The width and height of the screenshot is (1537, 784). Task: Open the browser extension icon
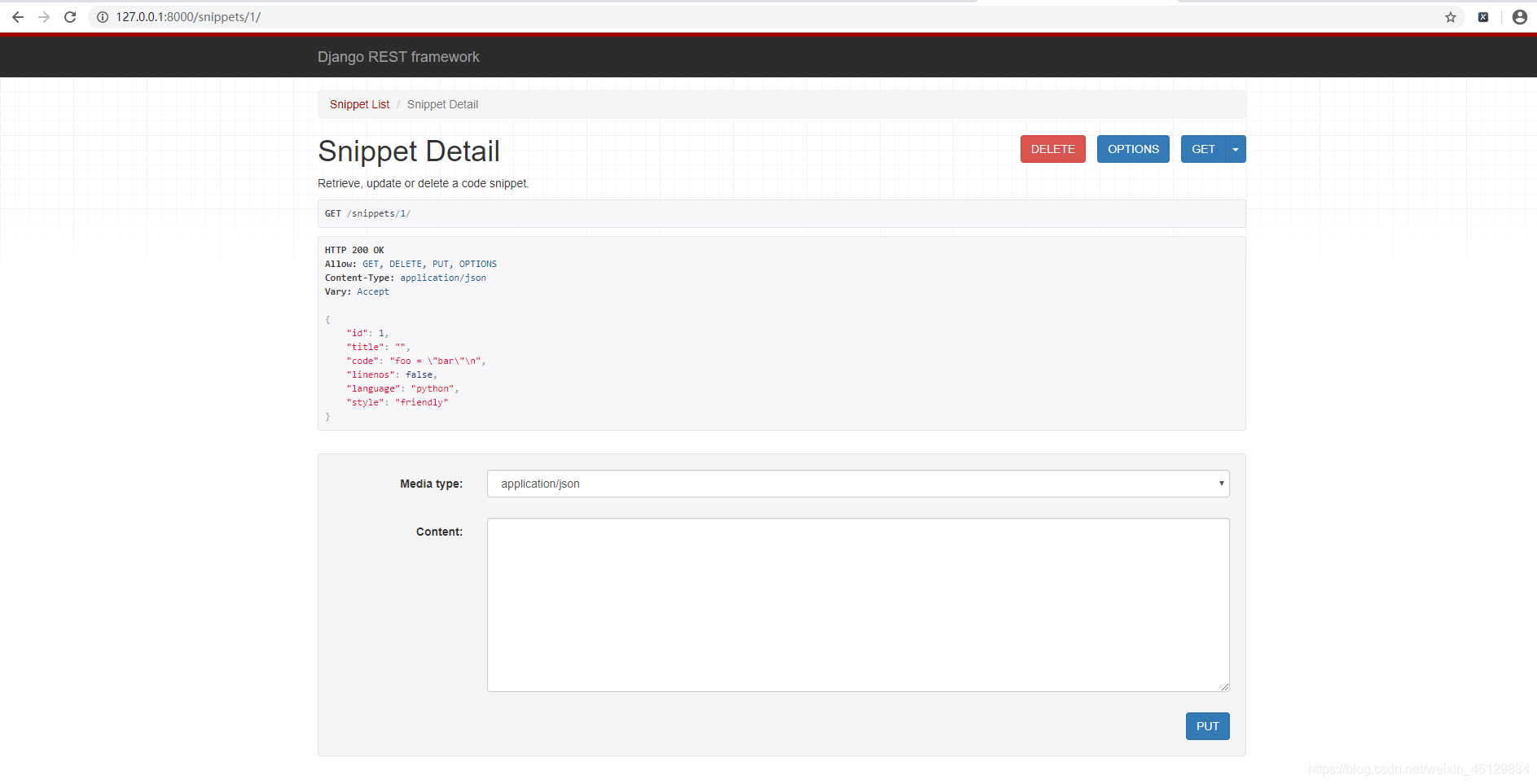(x=1483, y=17)
